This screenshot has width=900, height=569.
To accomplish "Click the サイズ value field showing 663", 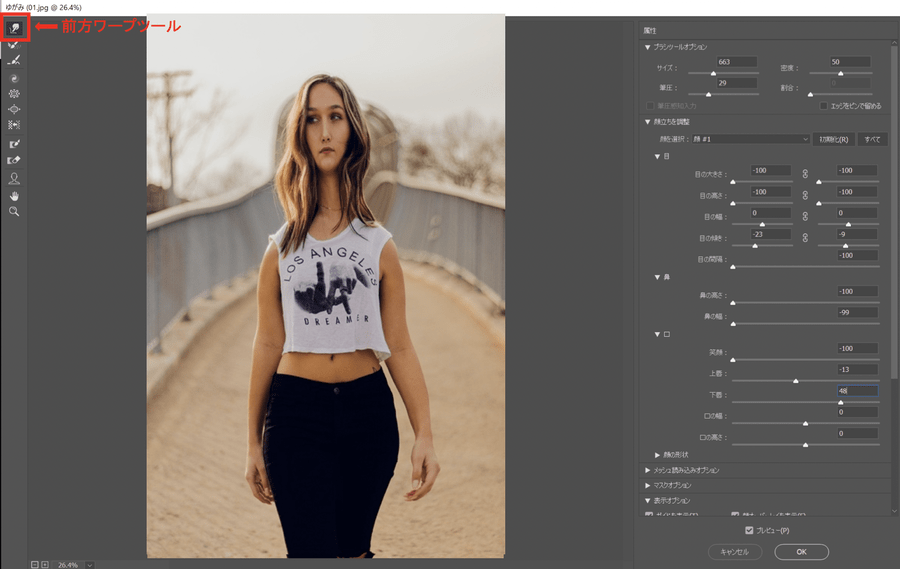I will [736, 62].
